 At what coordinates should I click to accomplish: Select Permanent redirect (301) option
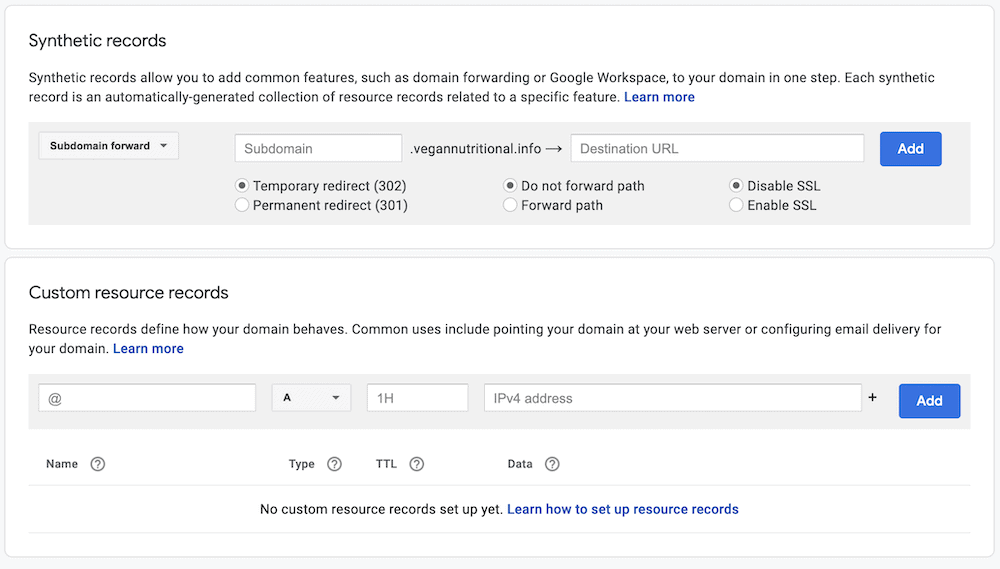click(242, 205)
